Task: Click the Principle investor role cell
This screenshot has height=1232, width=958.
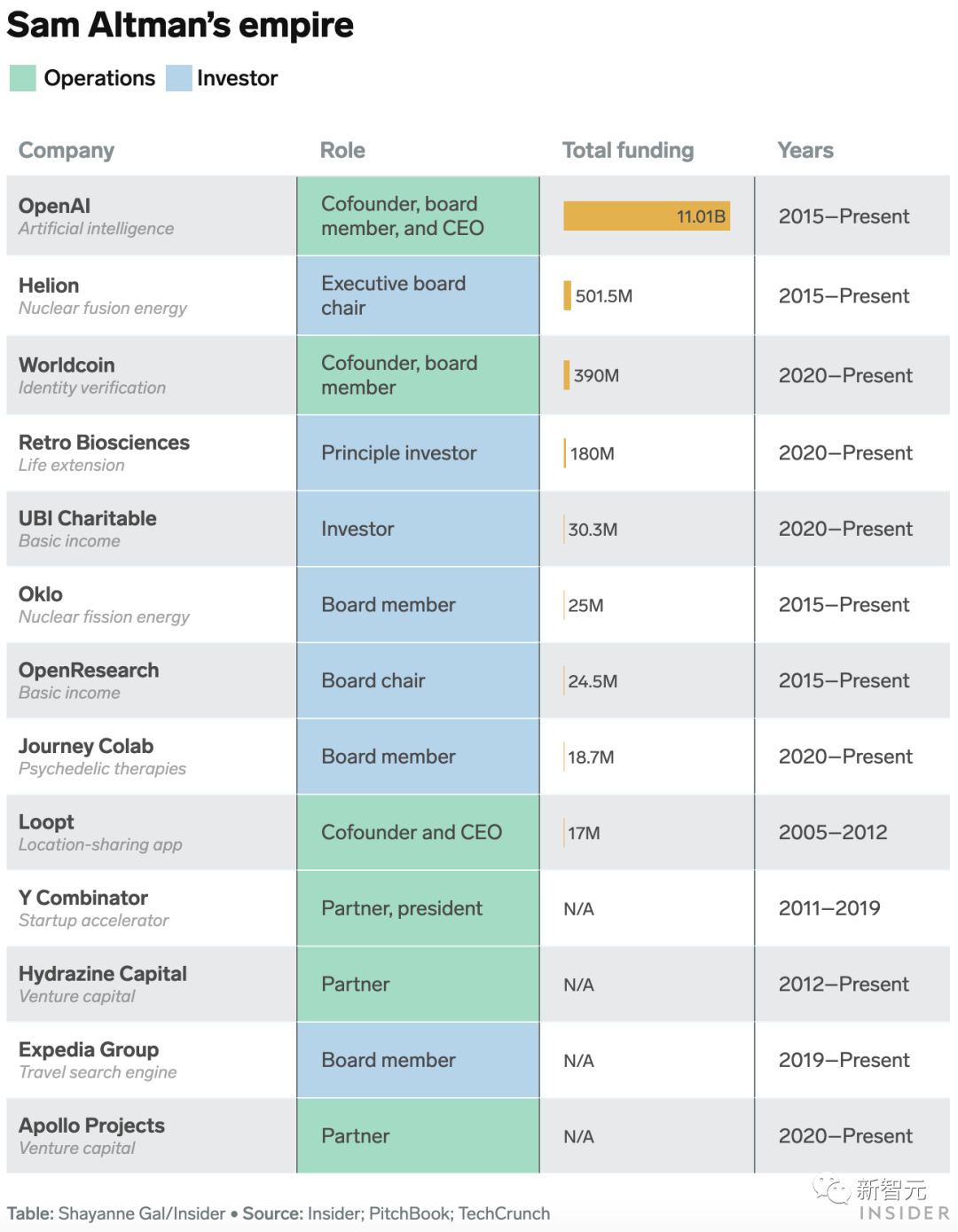Action: pos(418,453)
